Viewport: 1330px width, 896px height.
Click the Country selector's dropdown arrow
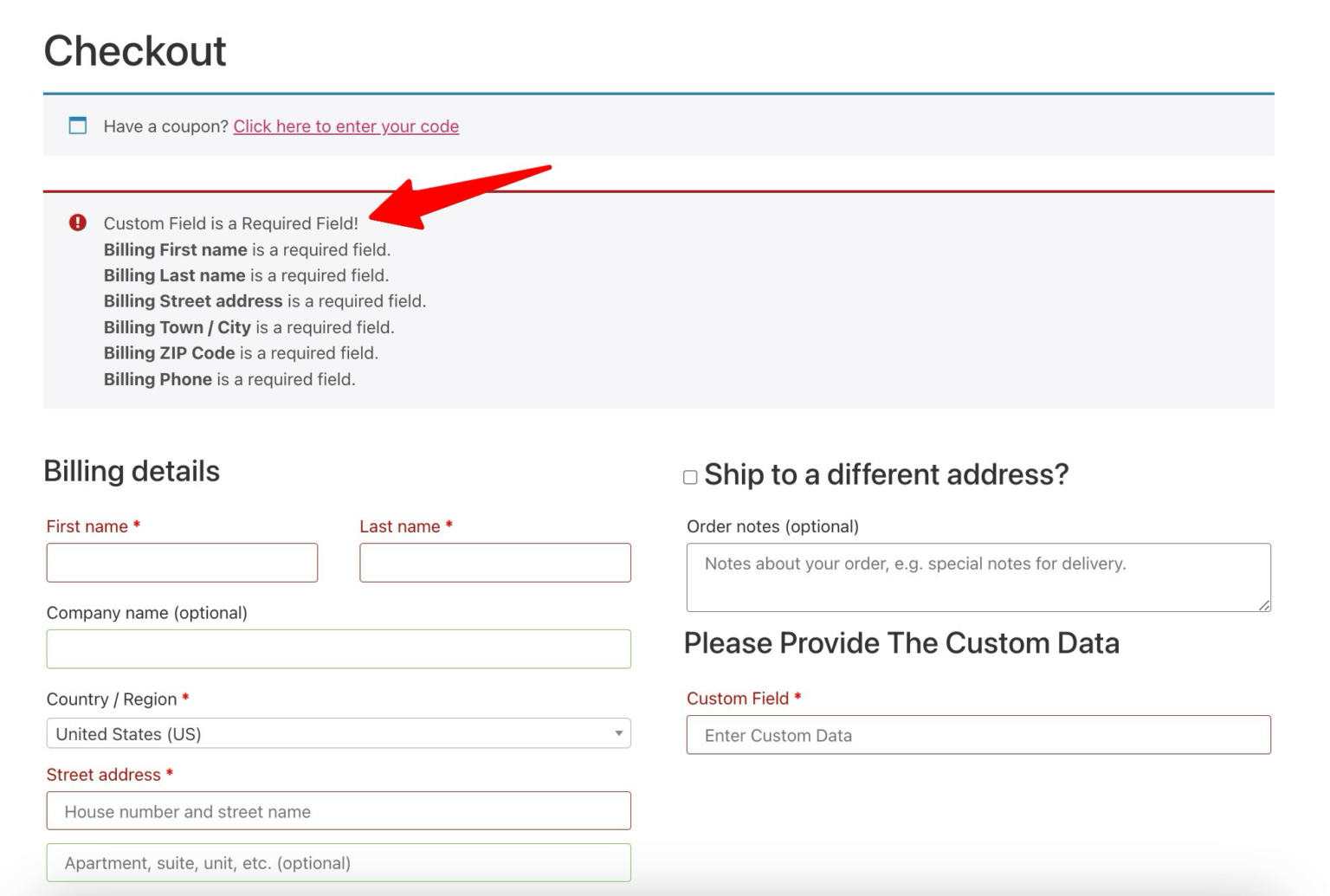coord(618,733)
